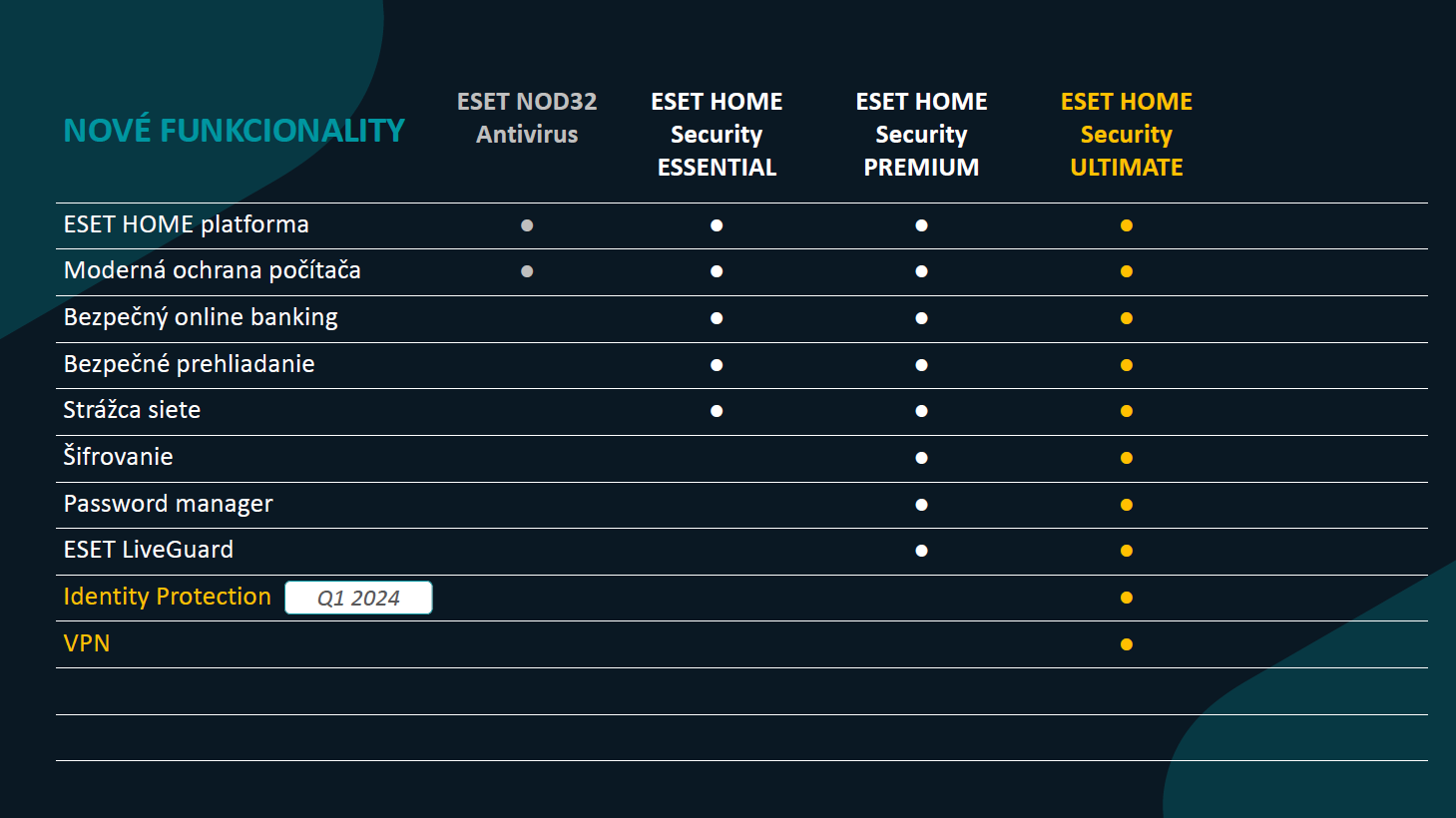
Task: Select the ESET NOD32 Antivirus column header
Action: pyautogui.click(x=527, y=118)
